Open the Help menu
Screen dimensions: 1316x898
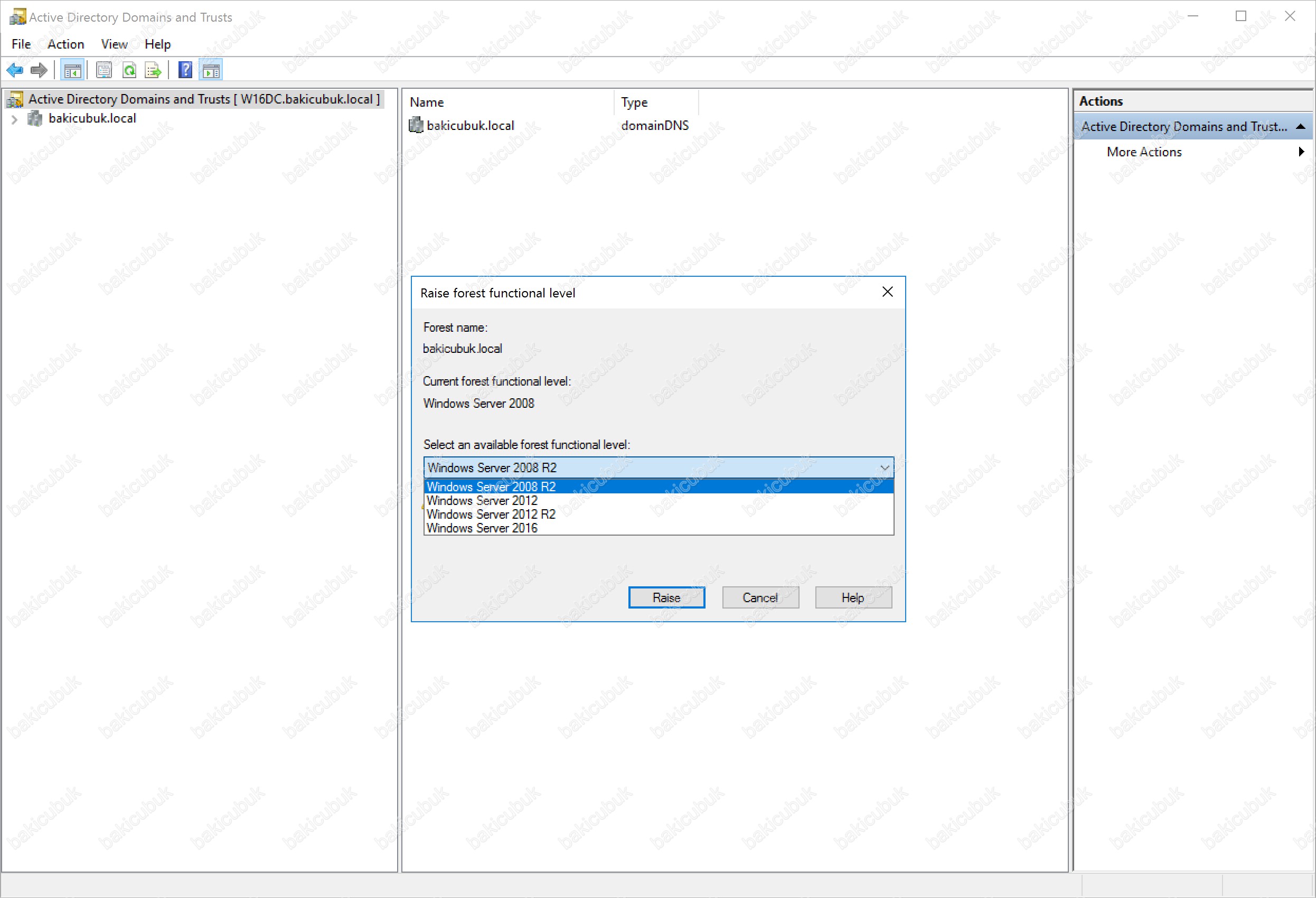point(157,44)
